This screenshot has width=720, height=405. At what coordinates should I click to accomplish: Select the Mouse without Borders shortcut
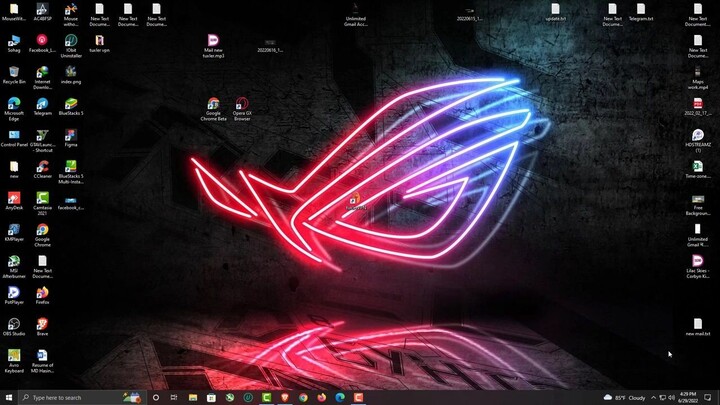[71, 15]
